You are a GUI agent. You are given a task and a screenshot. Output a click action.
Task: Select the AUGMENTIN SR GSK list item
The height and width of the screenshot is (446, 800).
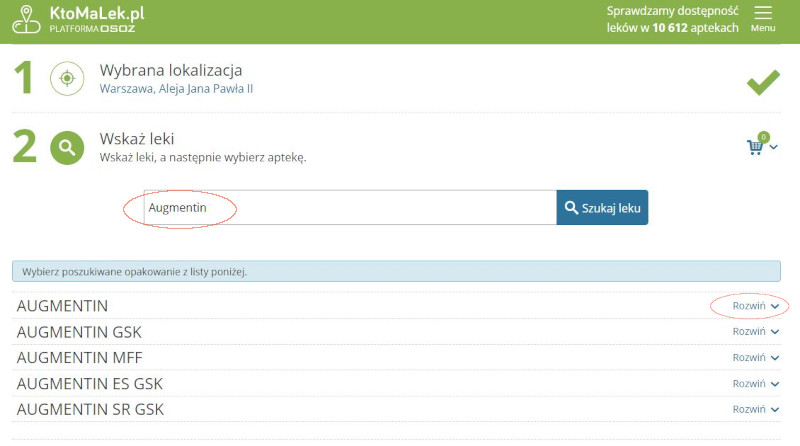pyautogui.click(x=91, y=410)
